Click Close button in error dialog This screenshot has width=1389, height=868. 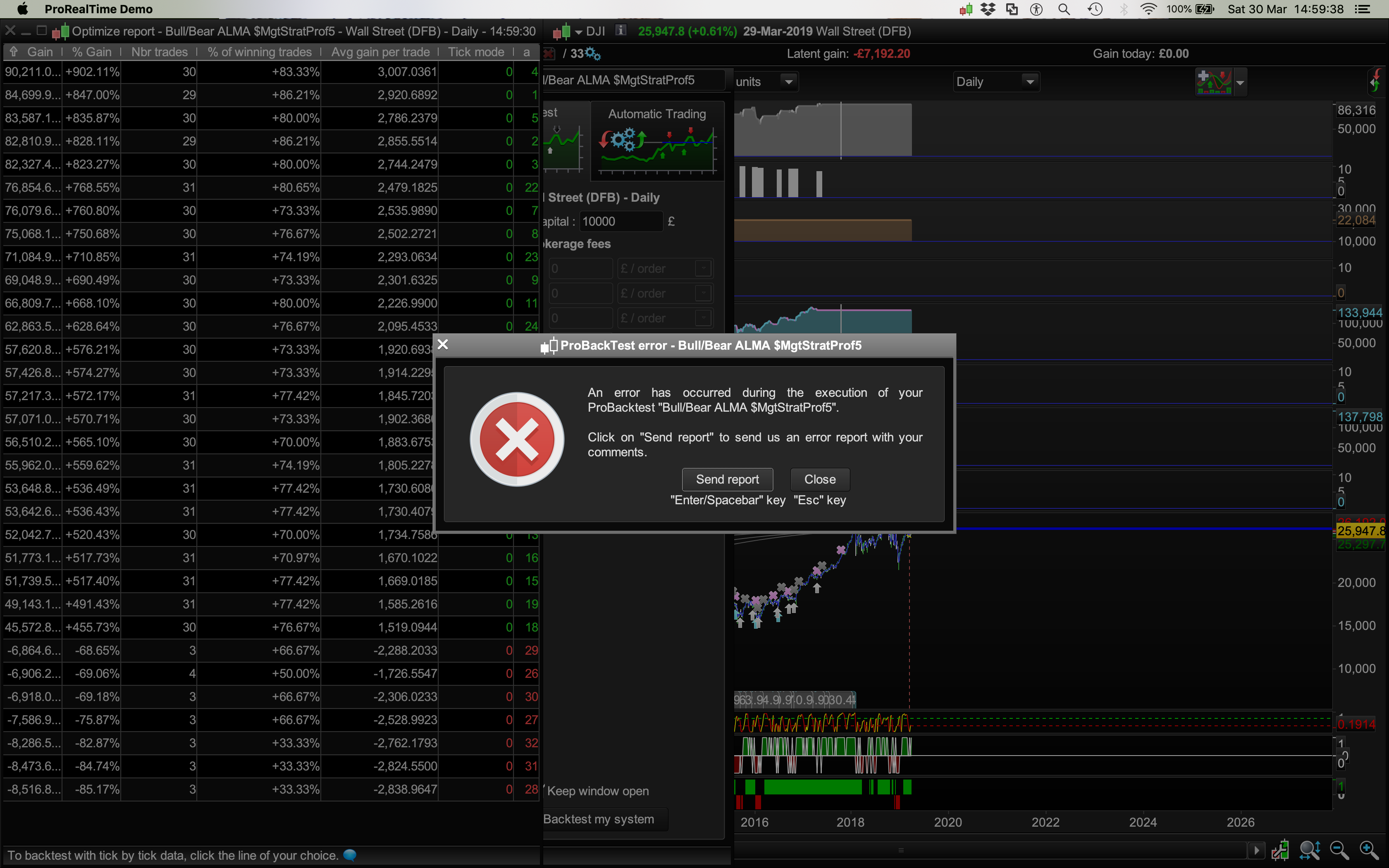(819, 479)
